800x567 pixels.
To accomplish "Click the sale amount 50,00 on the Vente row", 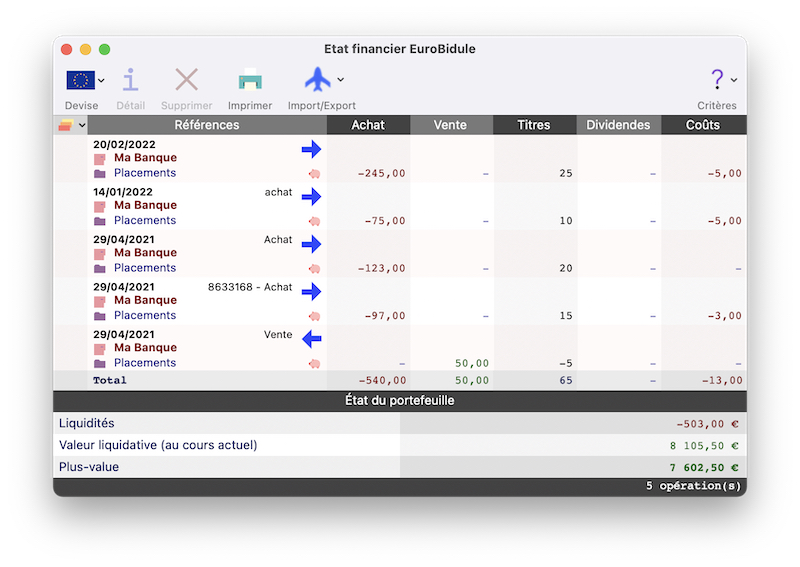I will click(472, 363).
